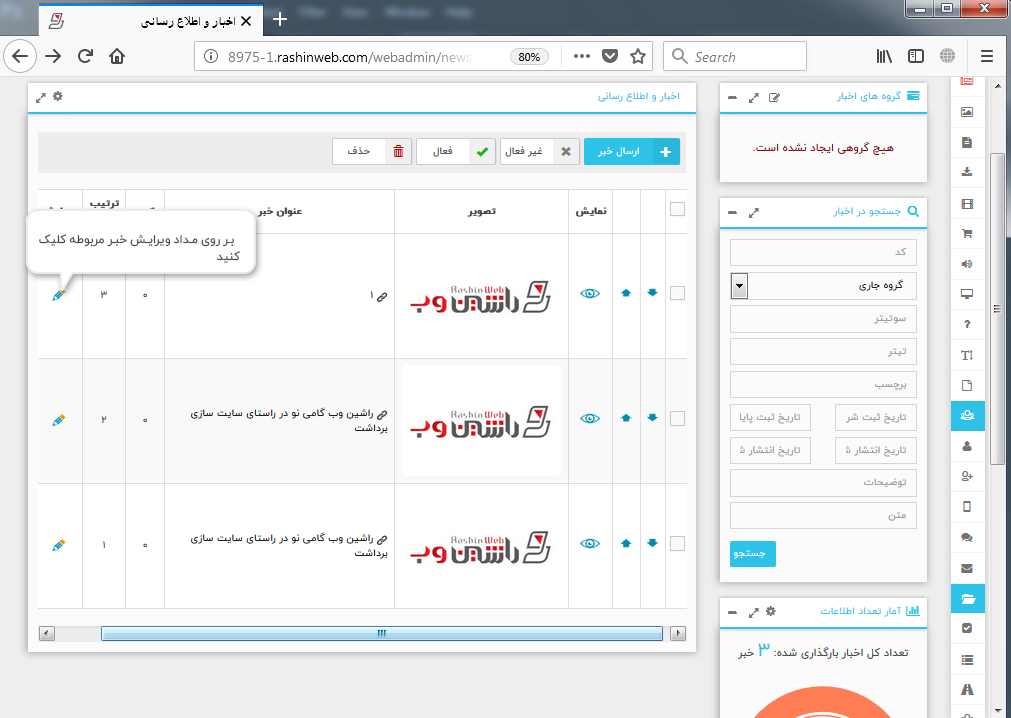
Task: Tick the select-all checkbox in table header
Action: pos(677,209)
